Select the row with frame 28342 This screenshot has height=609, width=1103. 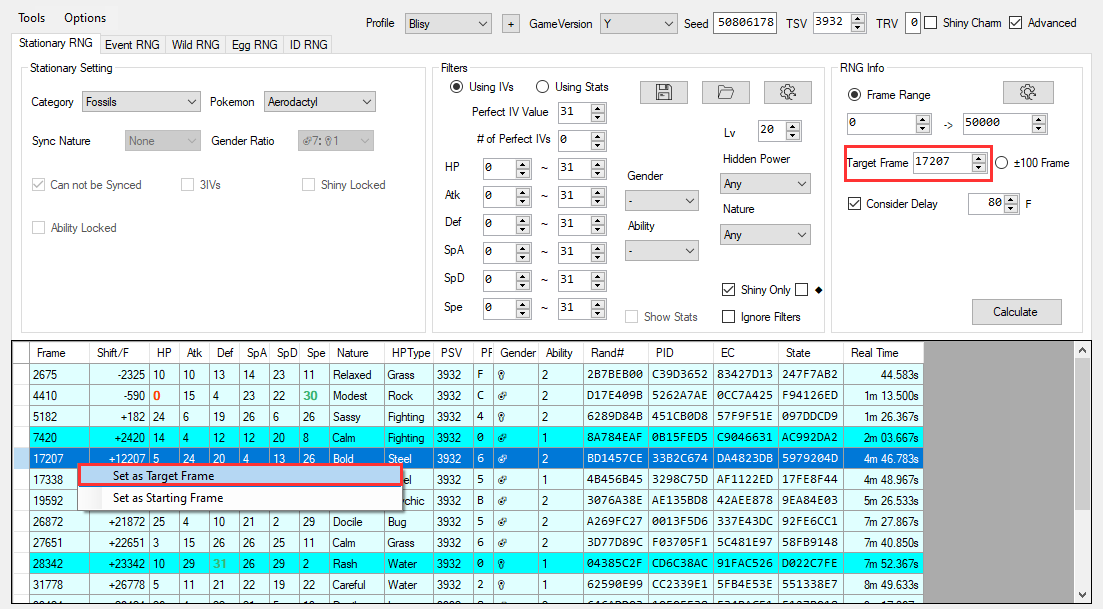(x=468, y=564)
